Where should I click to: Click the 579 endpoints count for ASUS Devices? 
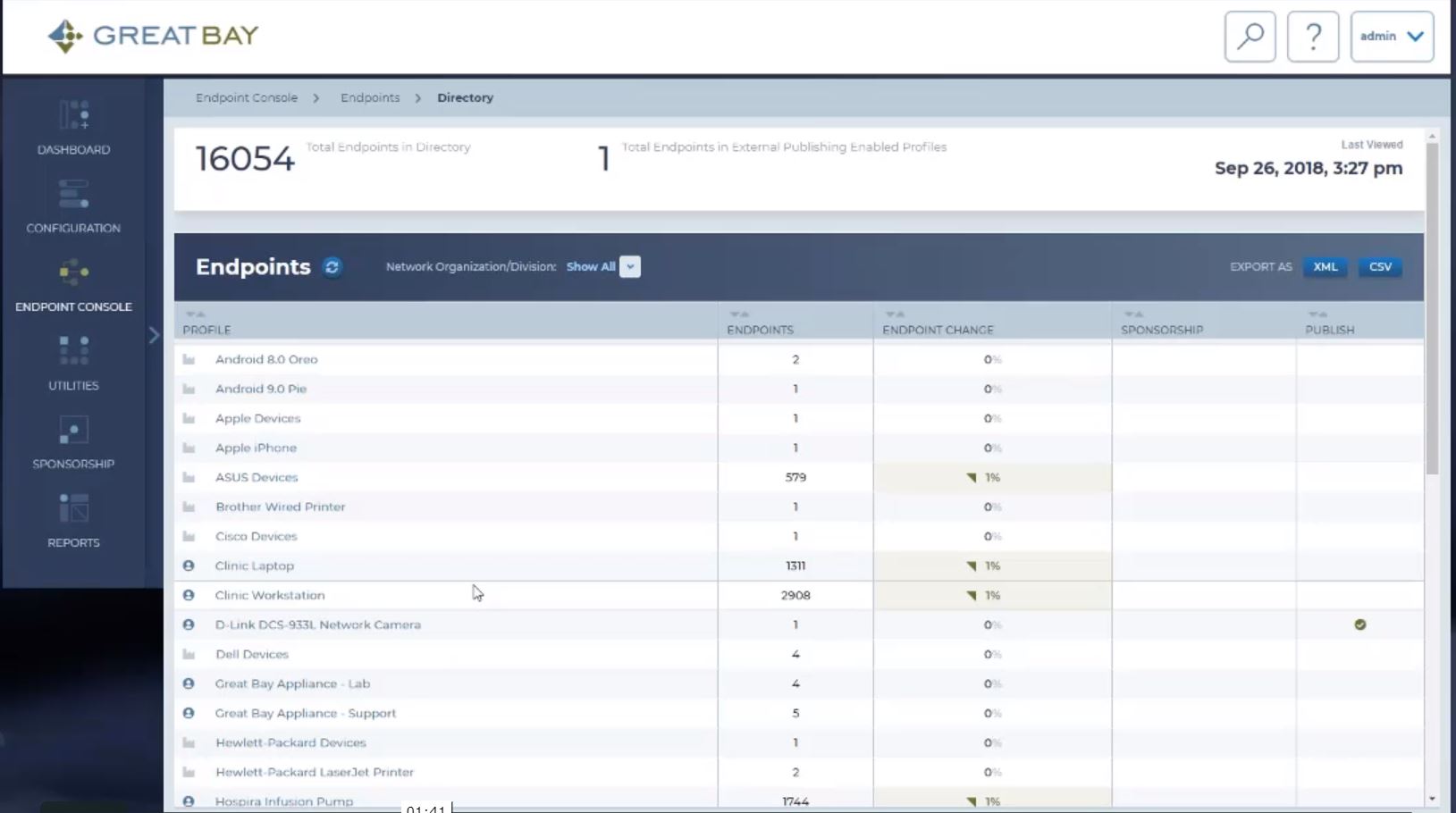point(795,477)
